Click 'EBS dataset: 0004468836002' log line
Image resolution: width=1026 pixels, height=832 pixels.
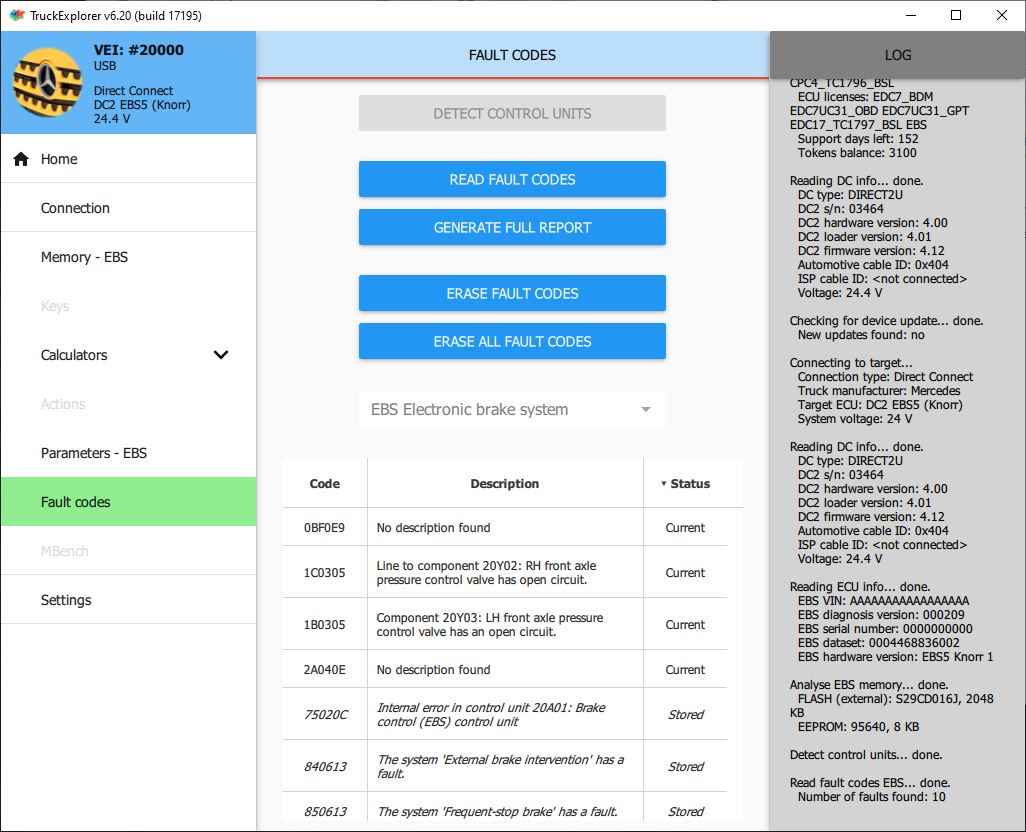click(878, 642)
